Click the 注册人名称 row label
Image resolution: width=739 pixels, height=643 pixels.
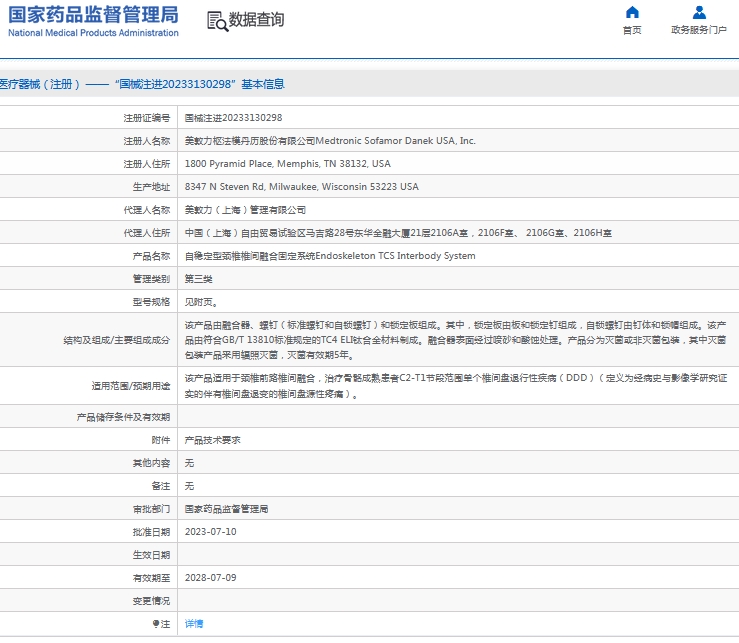[x=147, y=141]
